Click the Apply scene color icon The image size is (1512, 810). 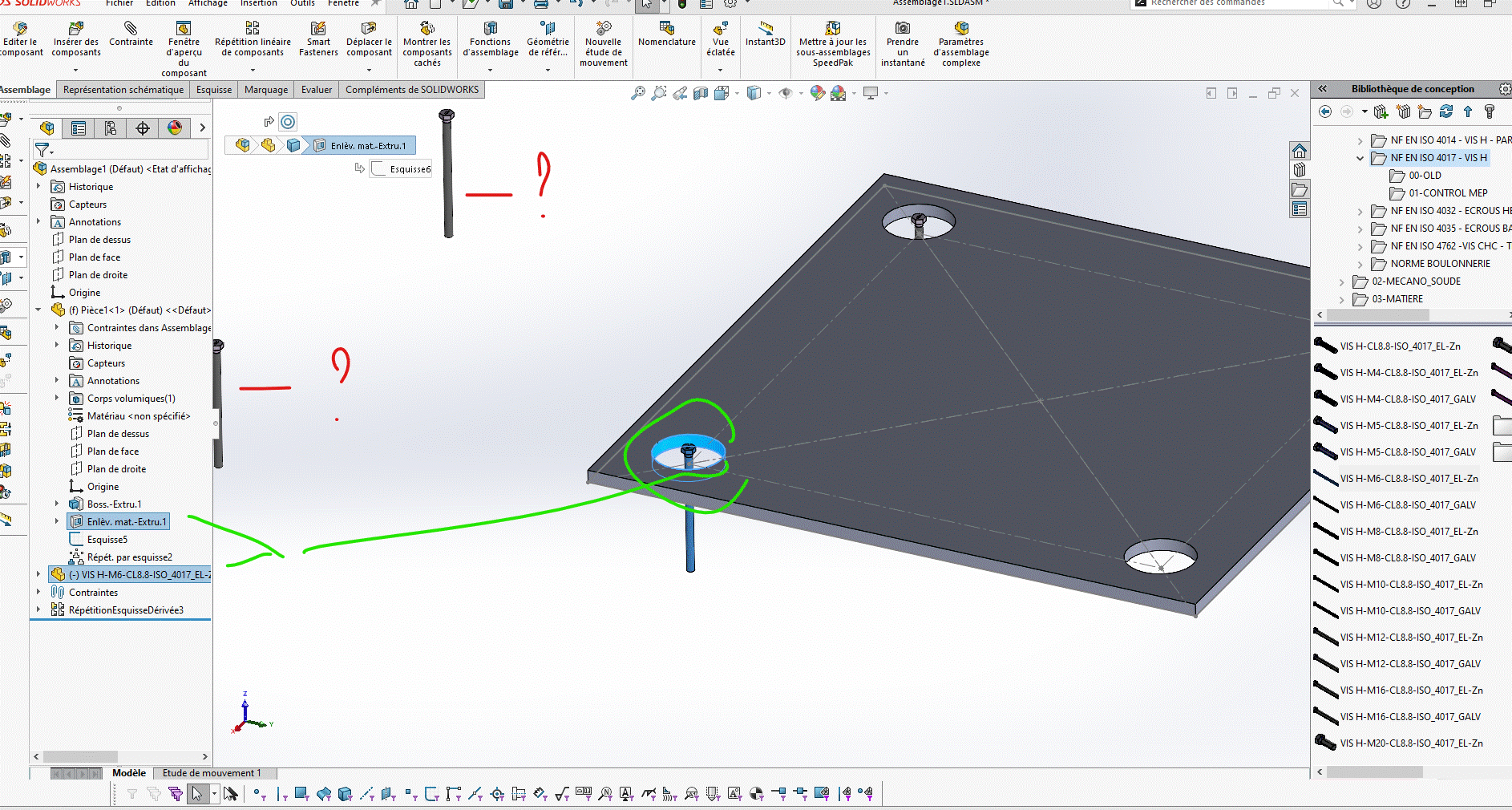click(x=839, y=93)
